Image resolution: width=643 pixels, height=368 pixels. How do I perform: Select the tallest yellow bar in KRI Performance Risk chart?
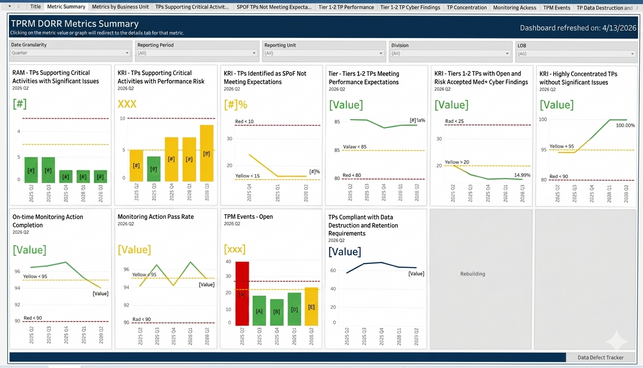point(207,153)
